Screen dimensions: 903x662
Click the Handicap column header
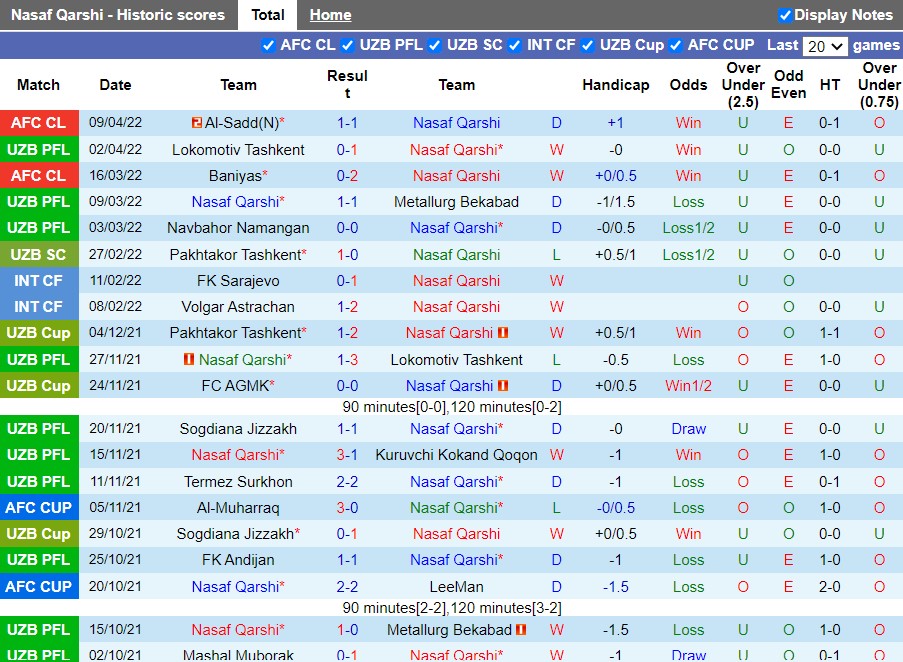pyautogui.click(x=616, y=85)
